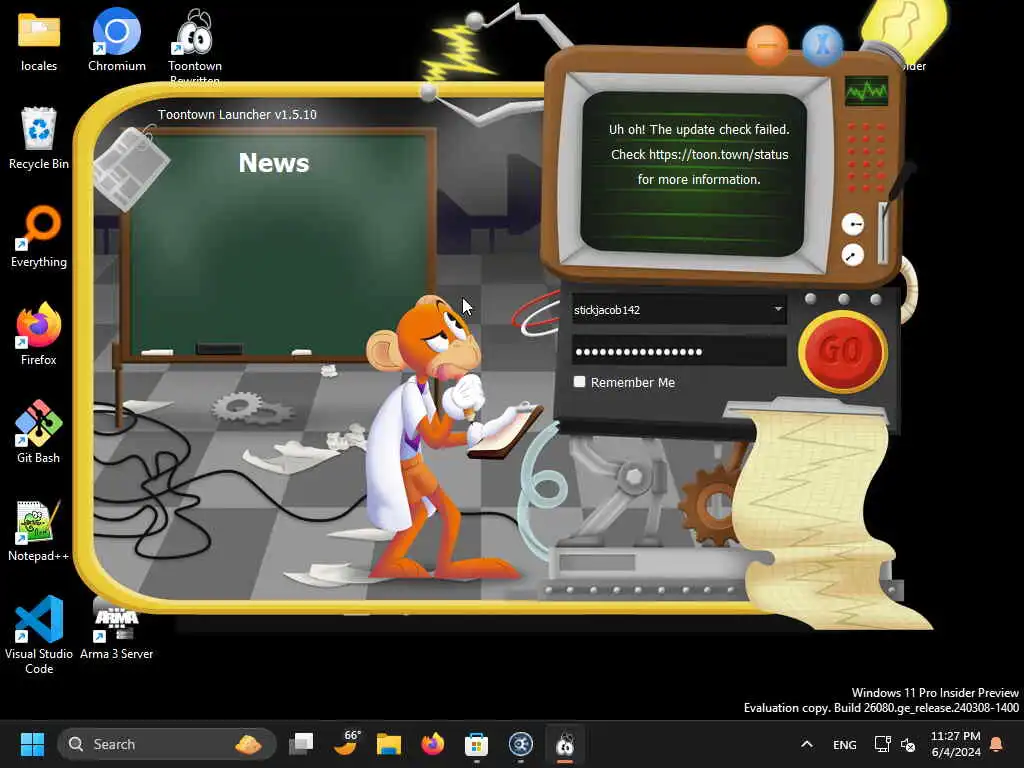Image resolution: width=1024 pixels, height=768 pixels.
Task: Select the Recycle Bin icon
Action: tap(39, 138)
